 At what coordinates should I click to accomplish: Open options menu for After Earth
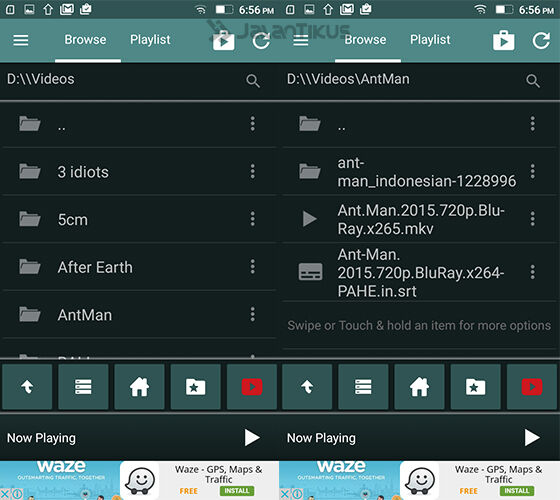tap(252, 266)
